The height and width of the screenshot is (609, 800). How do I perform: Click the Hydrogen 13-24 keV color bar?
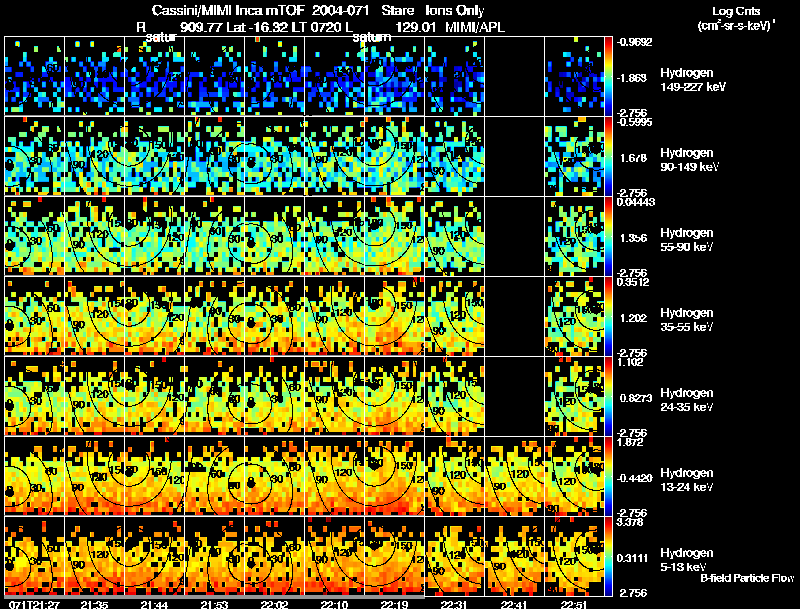tap(608, 476)
